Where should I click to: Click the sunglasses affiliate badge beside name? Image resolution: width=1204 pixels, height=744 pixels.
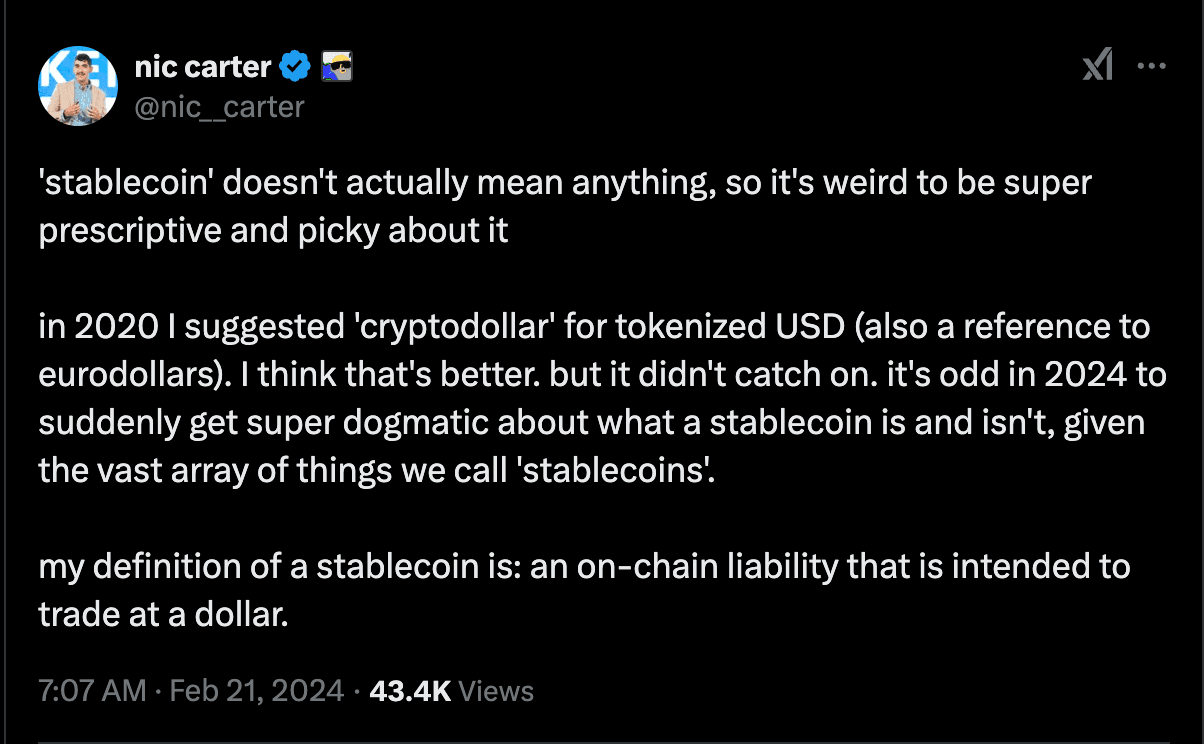coord(335,68)
